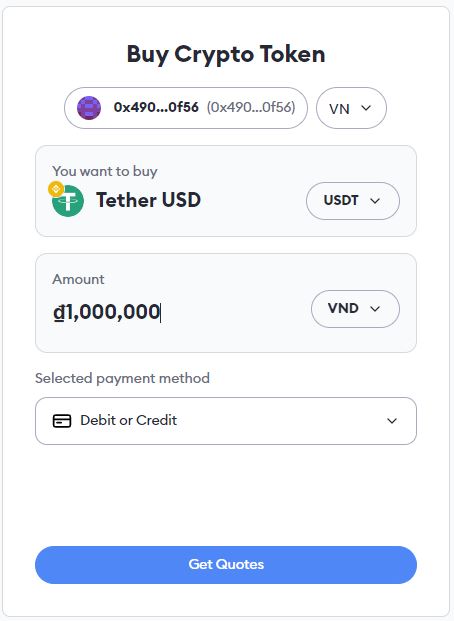Screen dimensions: 454x621
Task: Click the Tether USD token logo
Action: pos(68,201)
